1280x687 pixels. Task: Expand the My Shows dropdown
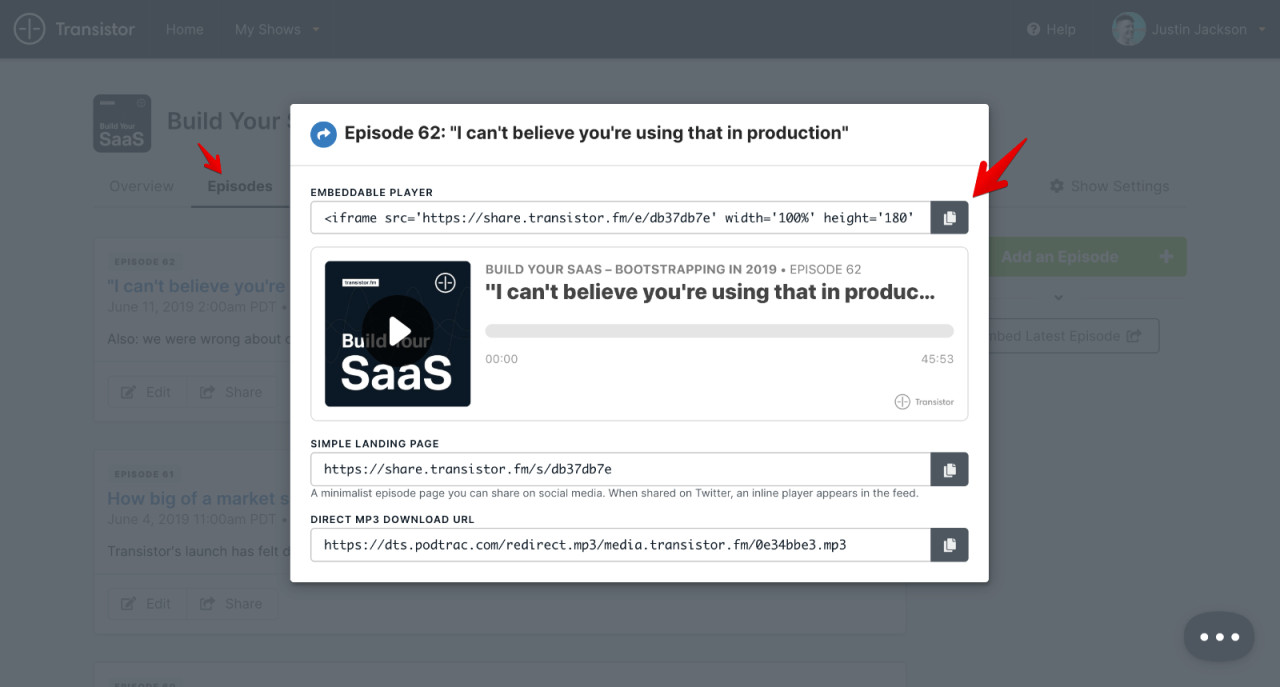(276, 29)
